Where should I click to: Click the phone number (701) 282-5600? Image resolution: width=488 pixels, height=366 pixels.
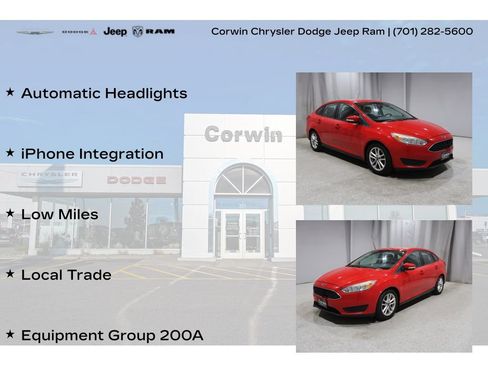[x=433, y=31]
